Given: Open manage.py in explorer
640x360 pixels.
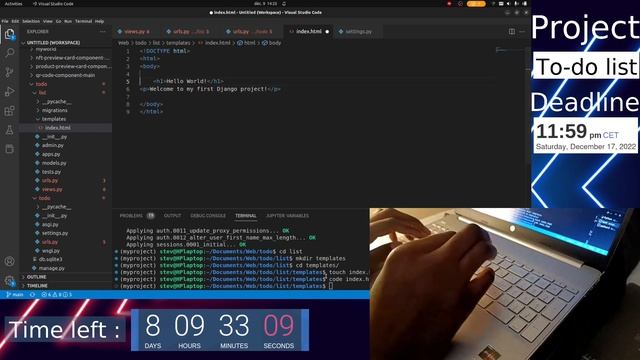Looking at the screenshot, I should [51, 268].
